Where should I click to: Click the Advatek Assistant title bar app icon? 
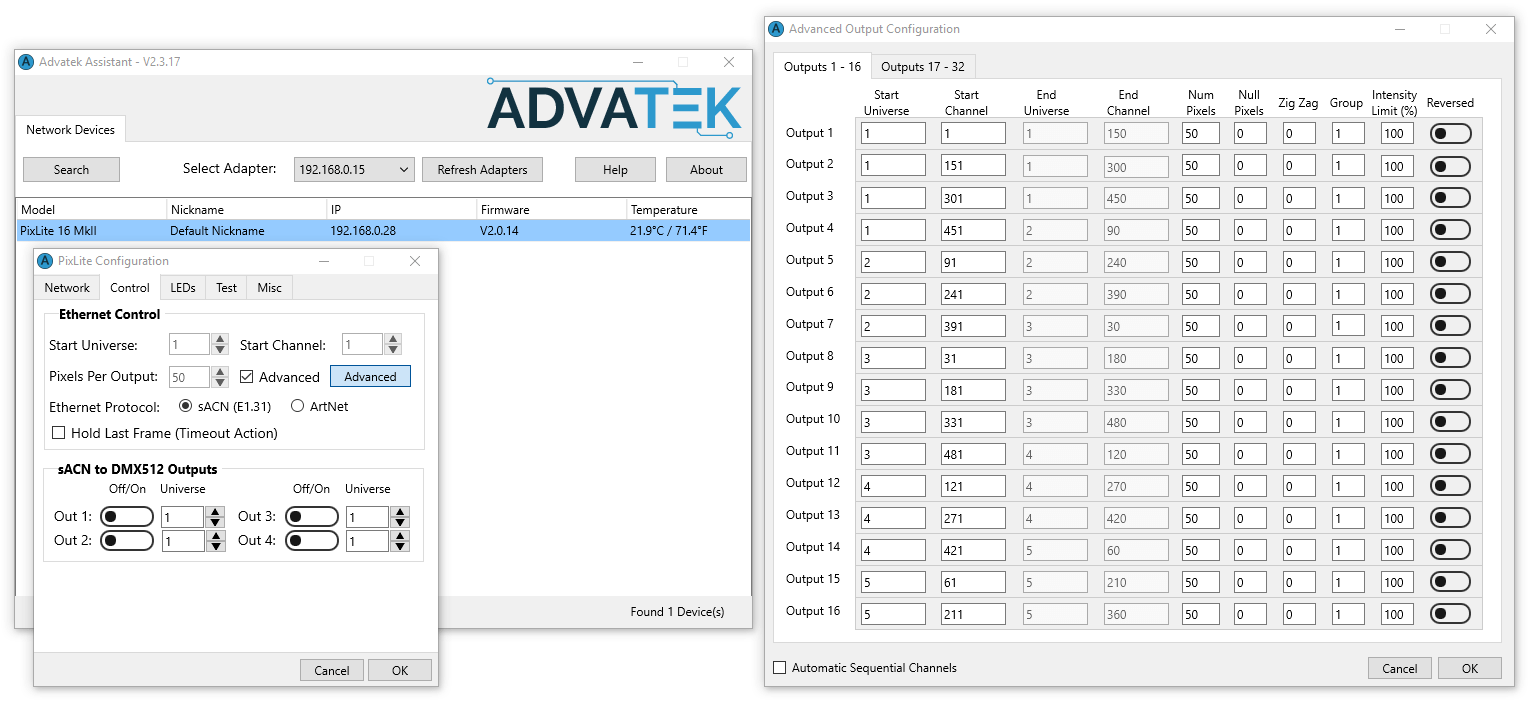(x=27, y=62)
